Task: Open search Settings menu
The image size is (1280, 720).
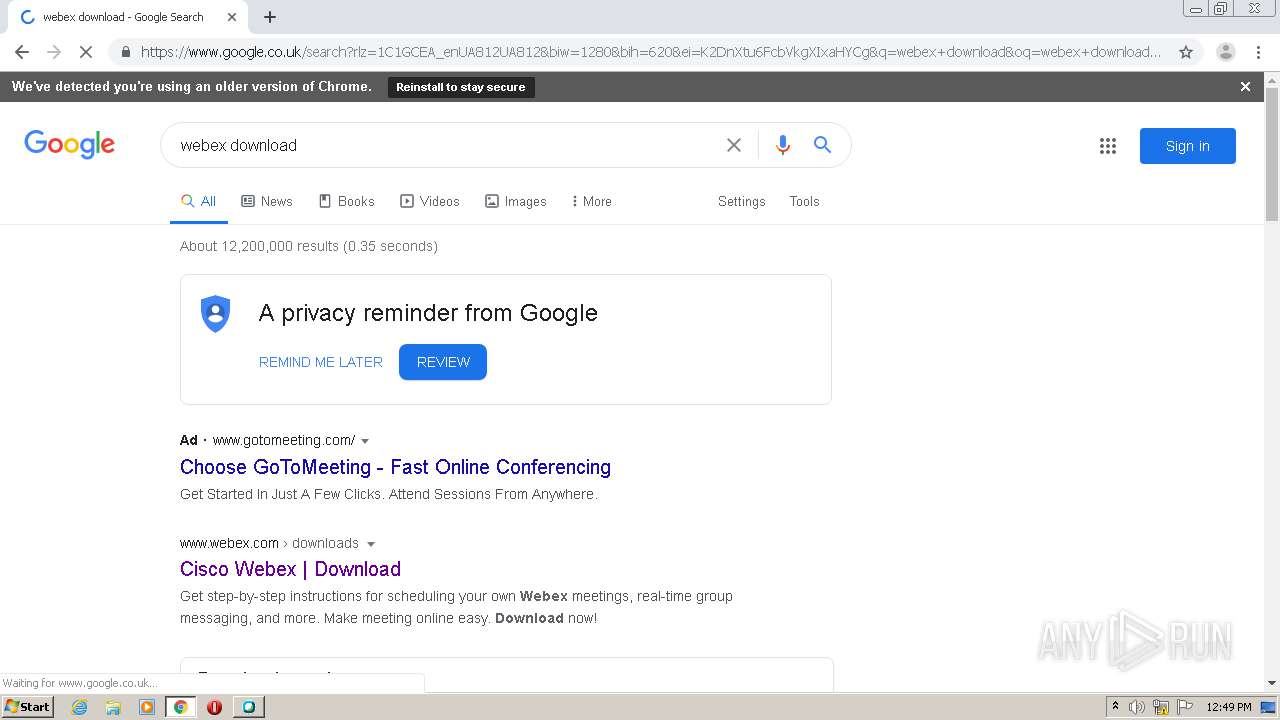Action: [742, 201]
